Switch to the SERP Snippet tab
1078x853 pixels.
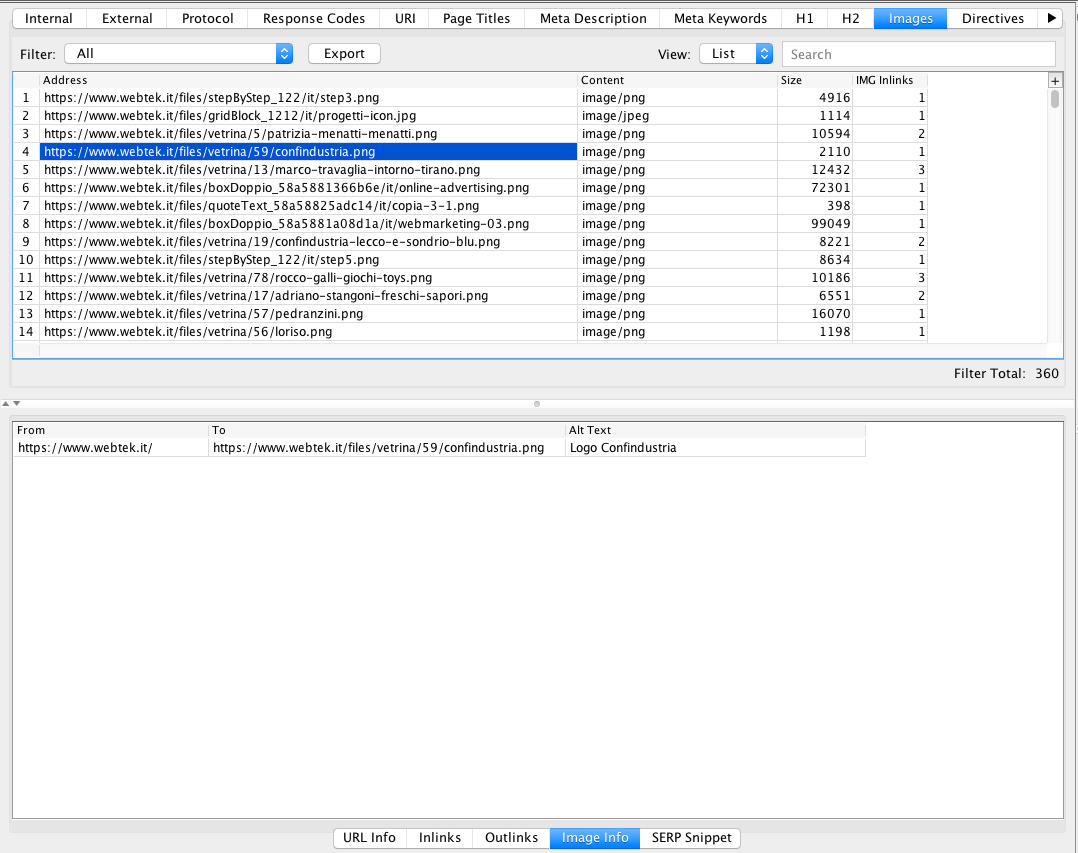691,838
